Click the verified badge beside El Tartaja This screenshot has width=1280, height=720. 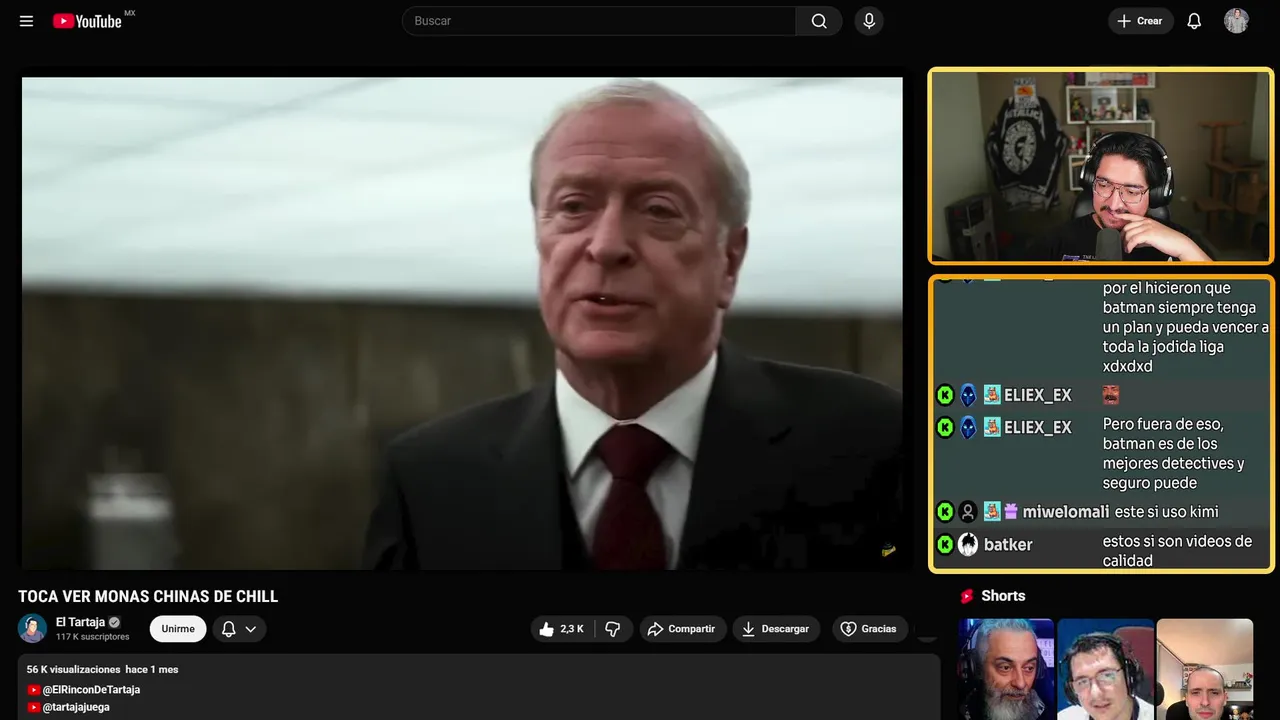tap(114, 622)
